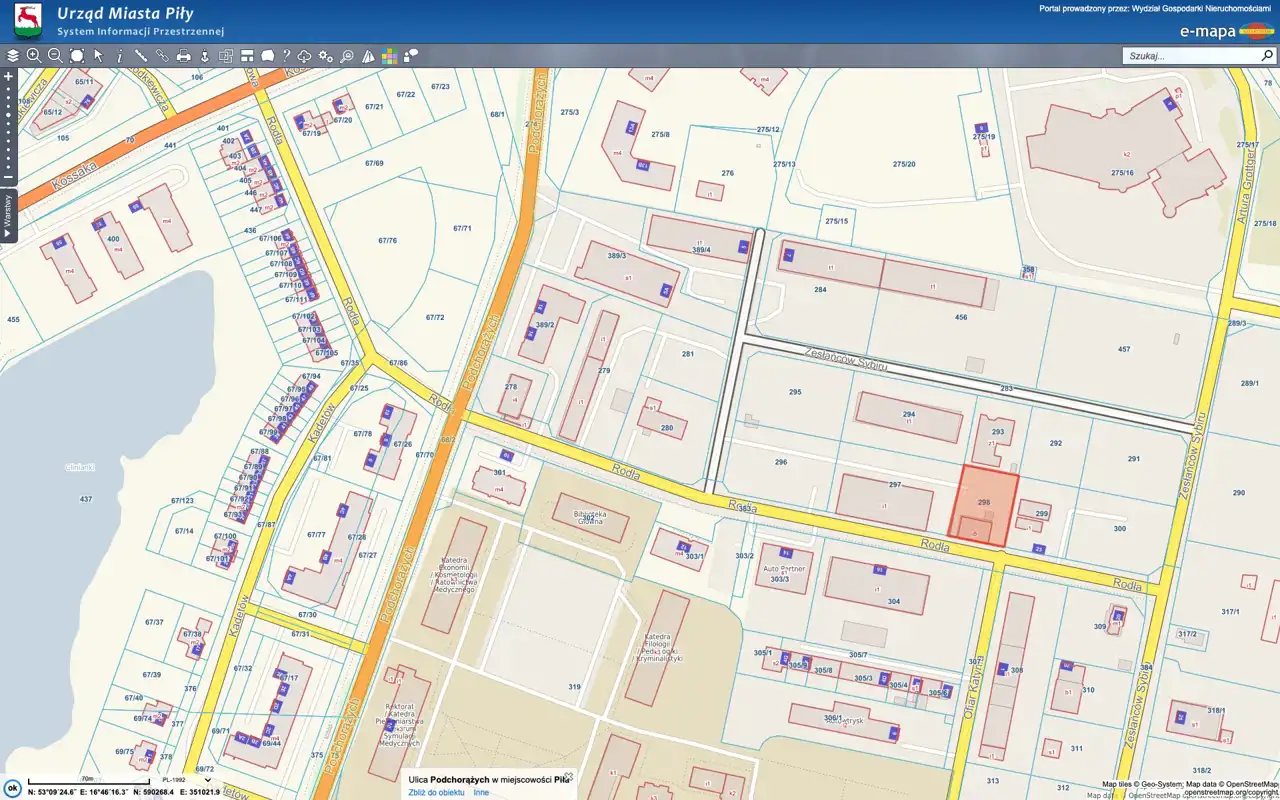Image resolution: width=1280 pixels, height=800 pixels.
Task: Open the layers stack icon in toolbar
Action: coord(13,56)
